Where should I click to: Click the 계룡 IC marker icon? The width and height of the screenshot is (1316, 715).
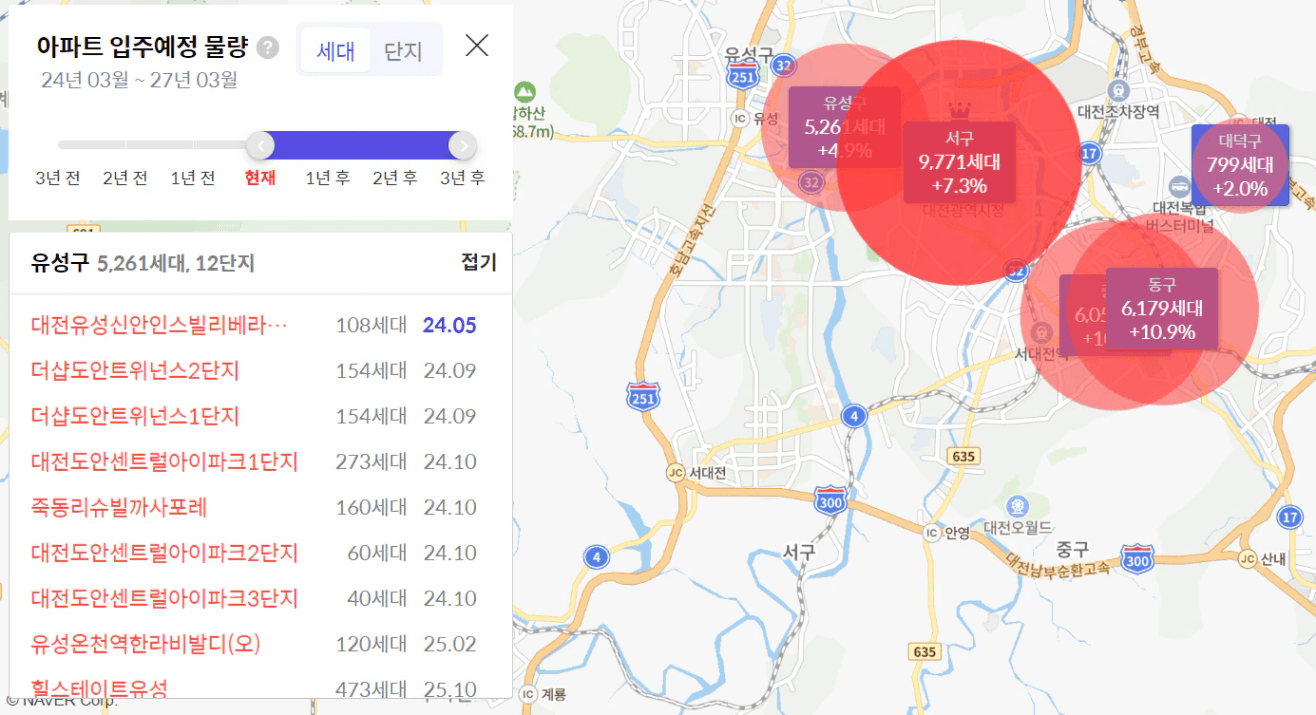click(527, 694)
